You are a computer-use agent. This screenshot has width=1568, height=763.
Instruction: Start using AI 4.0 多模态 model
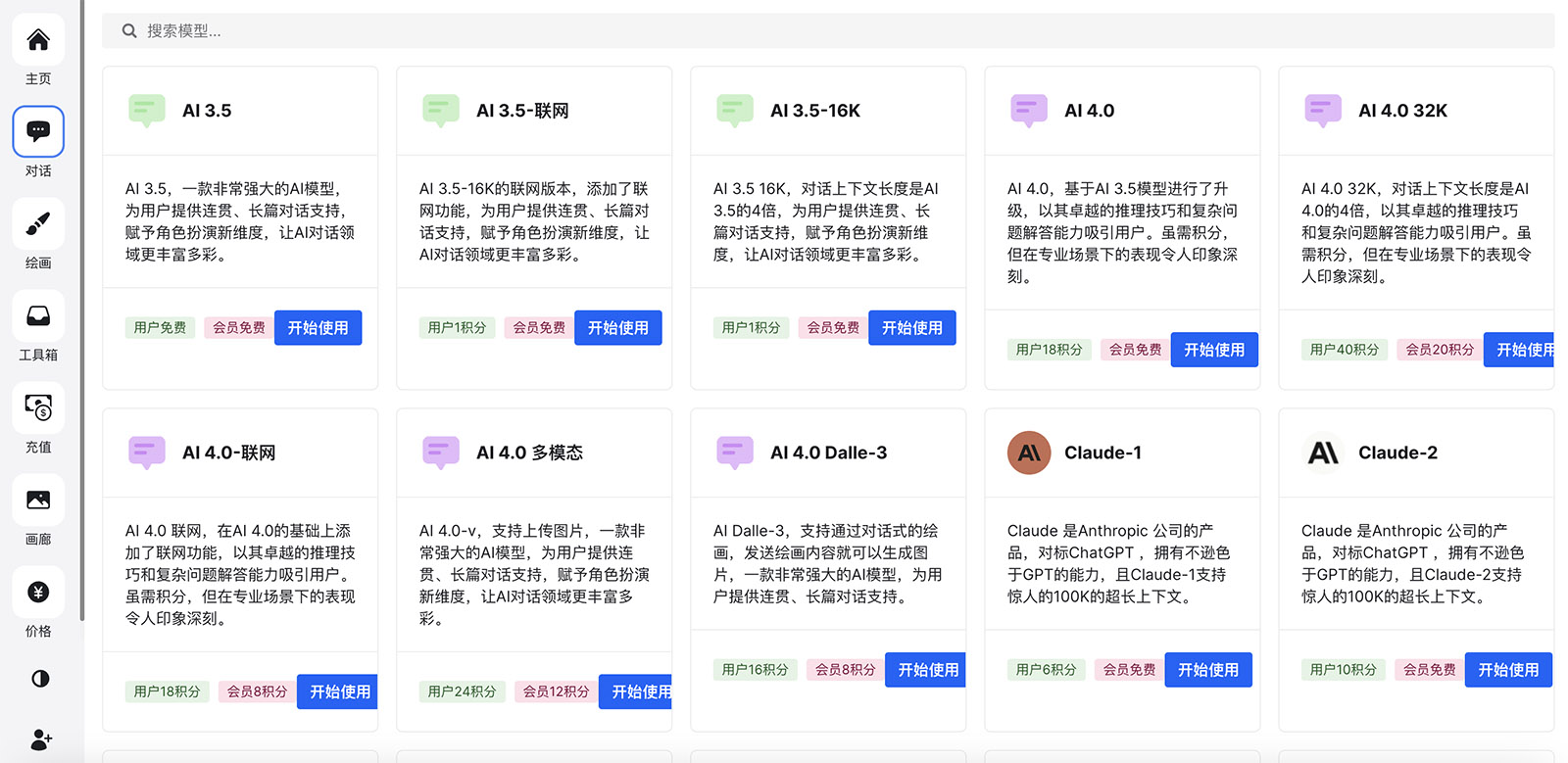(635, 691)
